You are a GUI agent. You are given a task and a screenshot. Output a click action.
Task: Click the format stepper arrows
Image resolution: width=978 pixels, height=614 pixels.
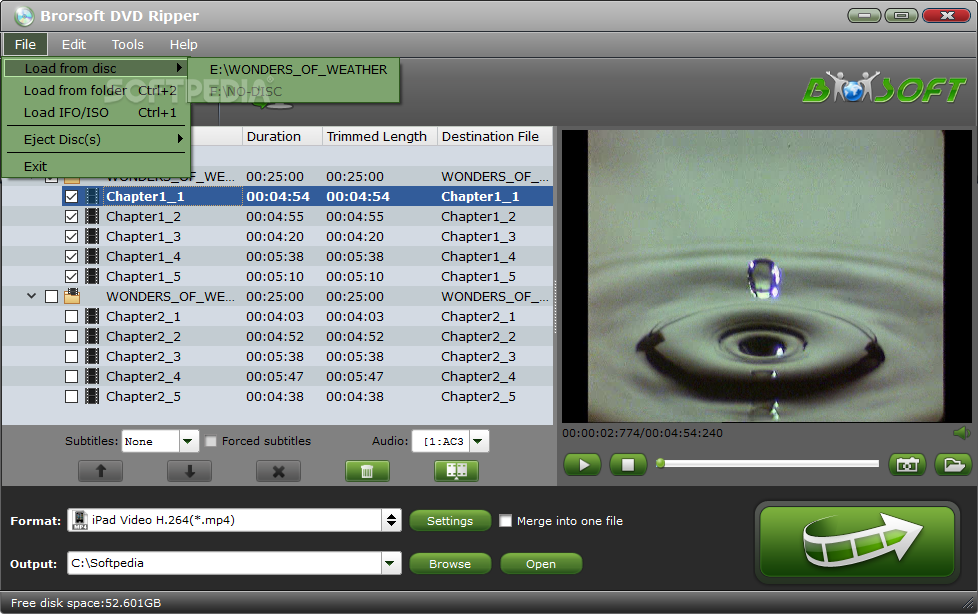pos(391,520)
